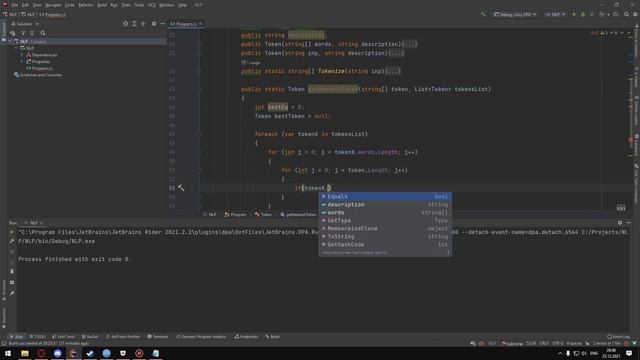The width and height of the screenshot is (640, 360).
Task: Expand the folded Tokenize method body
Action: (393, 71)
